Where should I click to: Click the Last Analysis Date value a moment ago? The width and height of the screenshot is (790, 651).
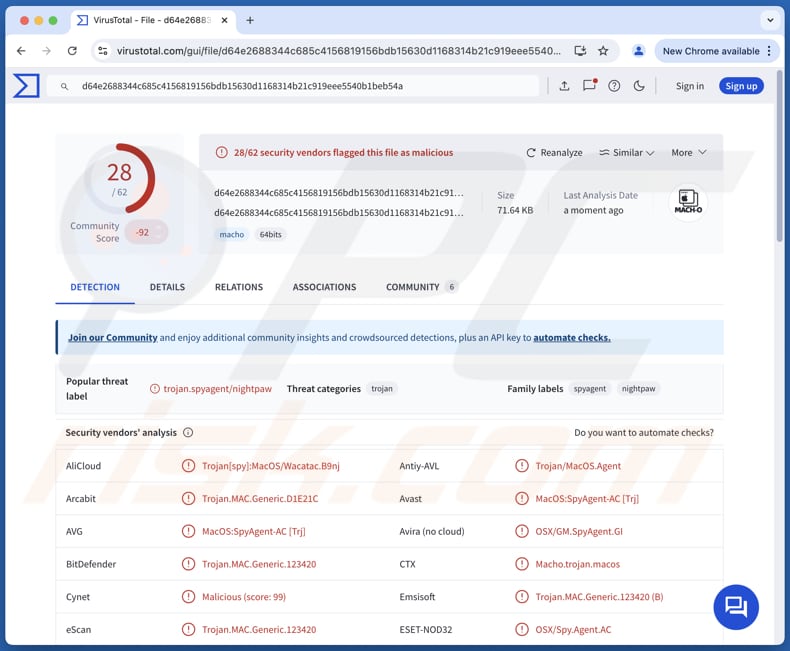[593, 210]
